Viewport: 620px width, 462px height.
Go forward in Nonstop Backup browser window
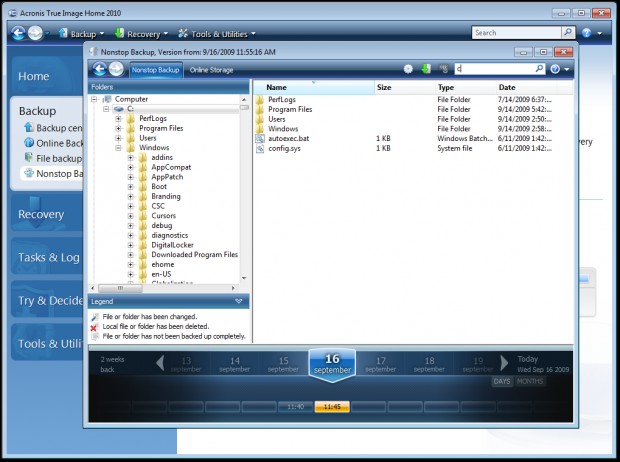click(116, 69)
